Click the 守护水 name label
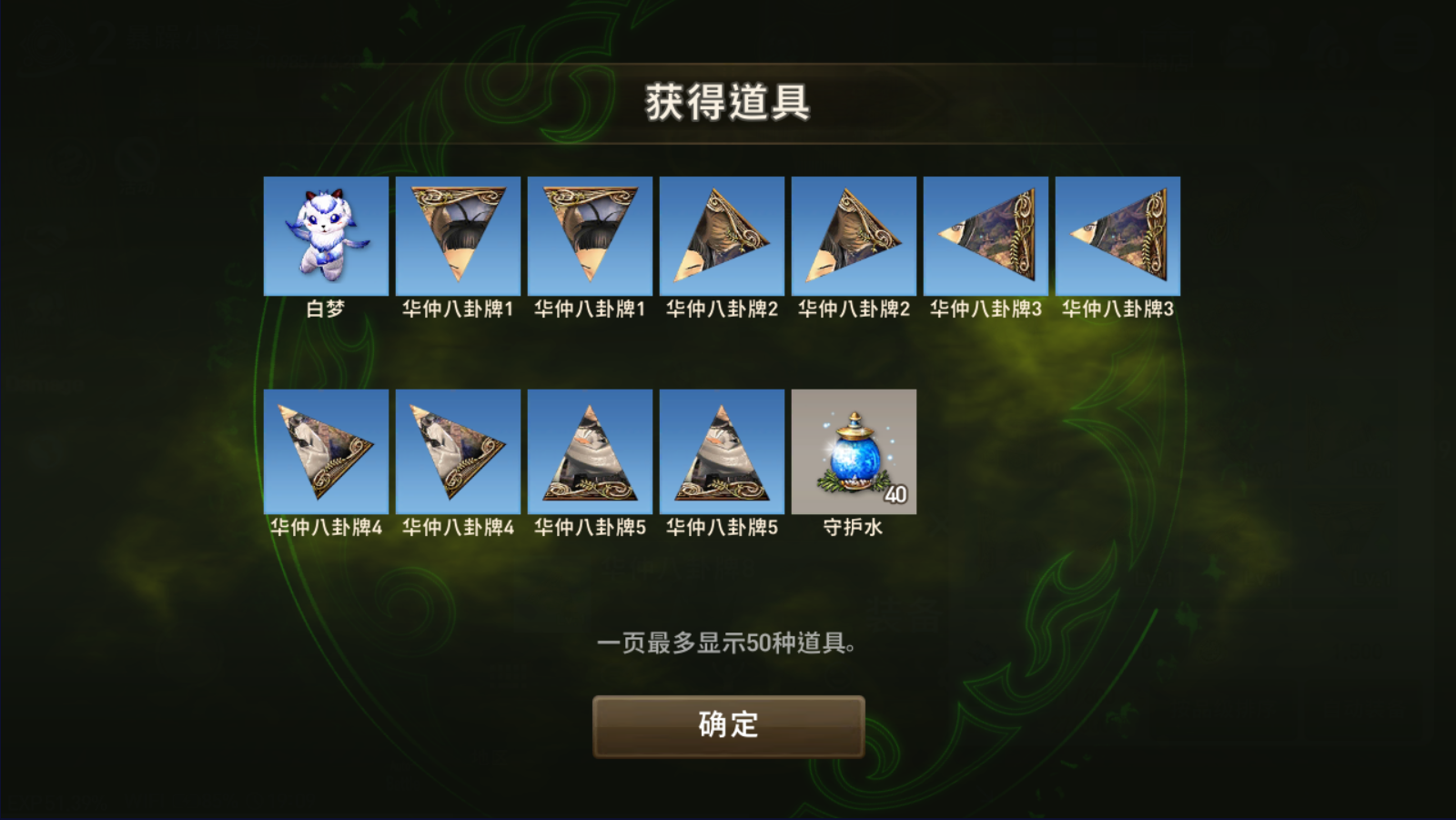 coord(854,528)
